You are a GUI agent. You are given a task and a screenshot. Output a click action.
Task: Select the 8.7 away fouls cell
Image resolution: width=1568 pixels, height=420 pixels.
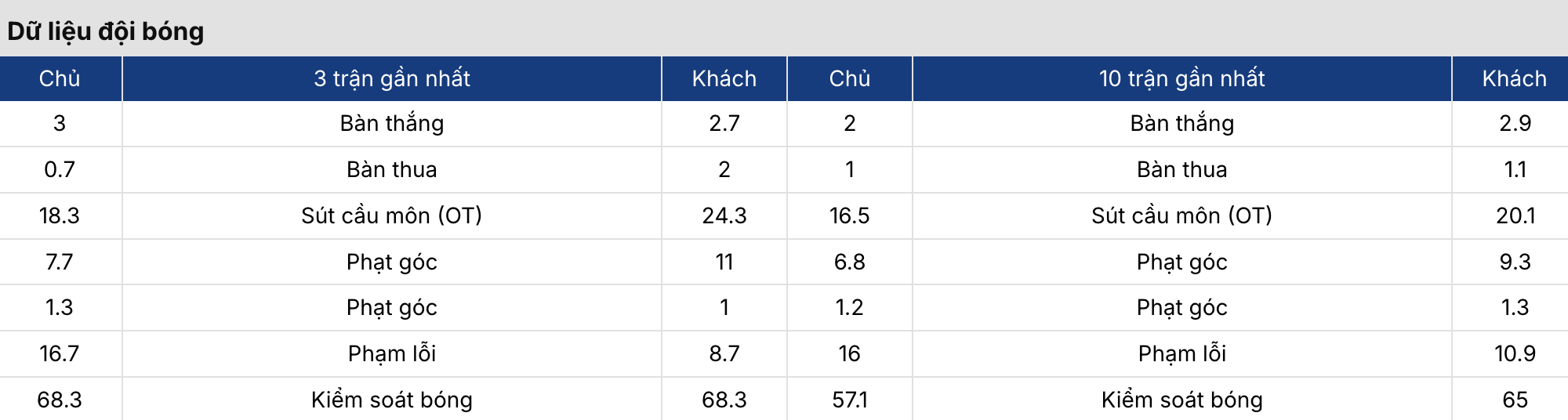click(724, 353)
